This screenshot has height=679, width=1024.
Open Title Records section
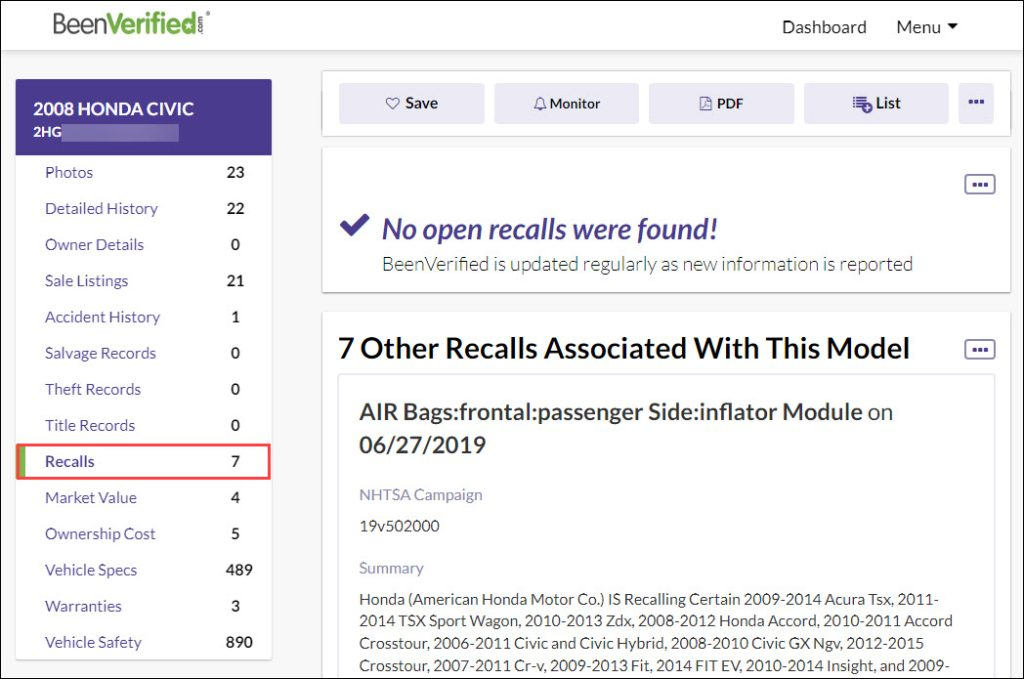tap(90, 425)
